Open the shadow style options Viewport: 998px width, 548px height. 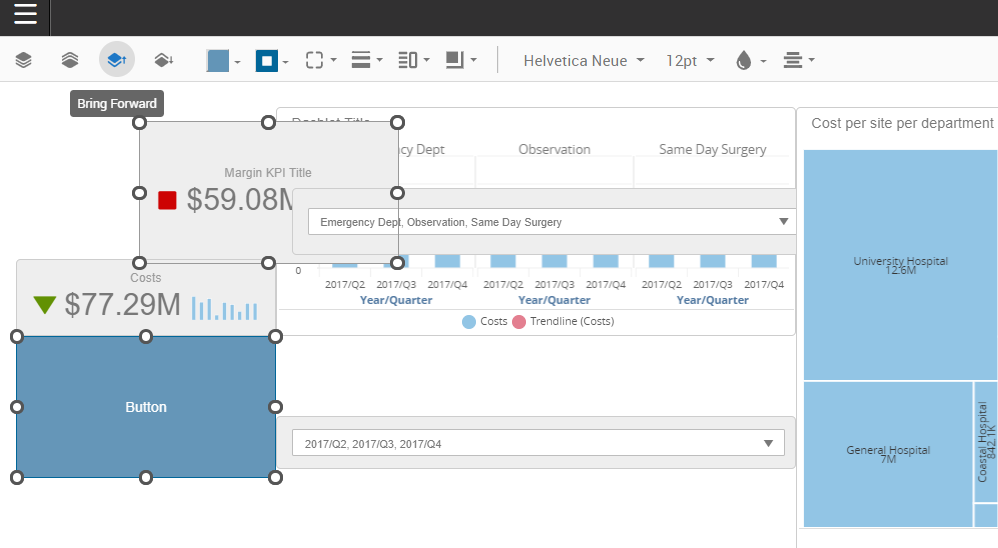click(460, 60)
